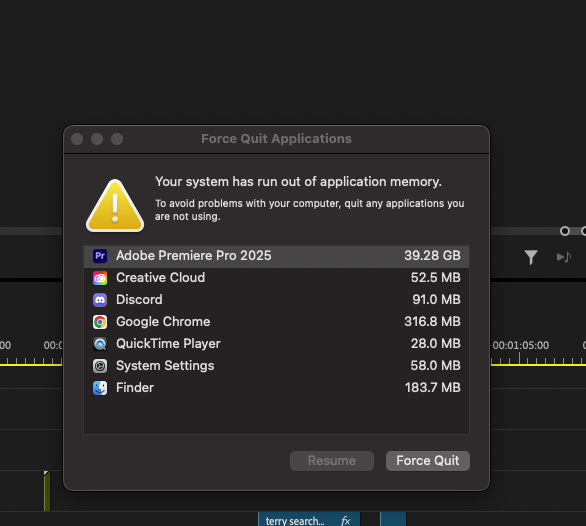
Task: Click the Creative Cloud icon
Action: click(100, 278)
